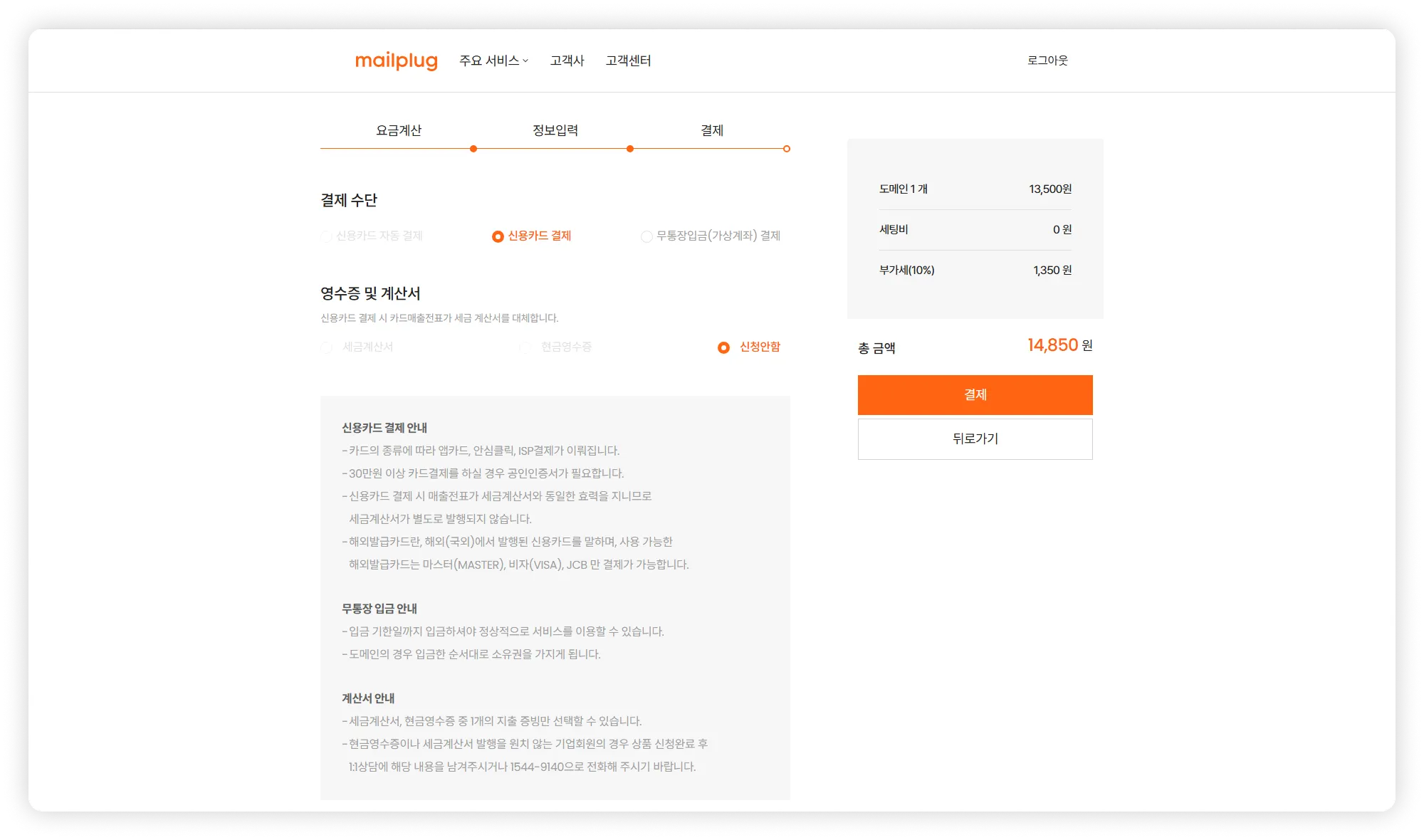The image size is (1424, 840).
Task: Select the 세금계산서 radio option
Action: [x=327, y=347]
